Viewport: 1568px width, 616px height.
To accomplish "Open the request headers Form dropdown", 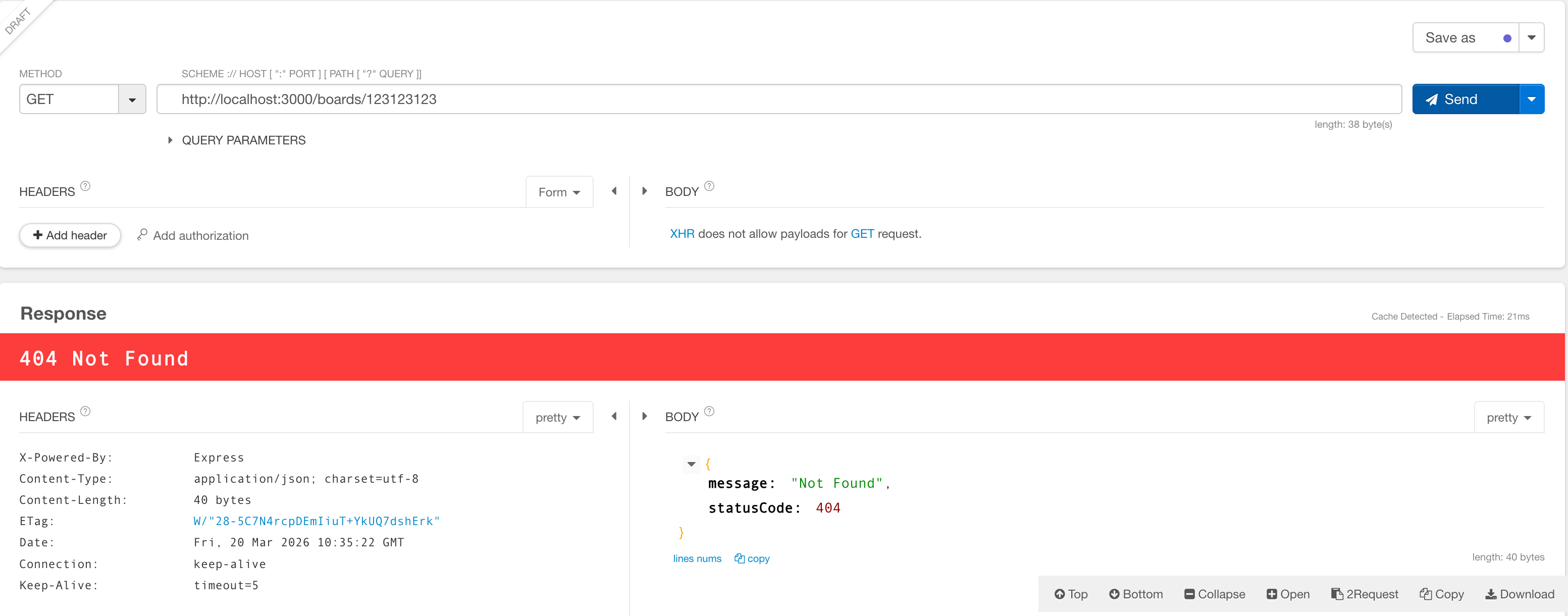I will pyautogui.click(x=559, y=192).
